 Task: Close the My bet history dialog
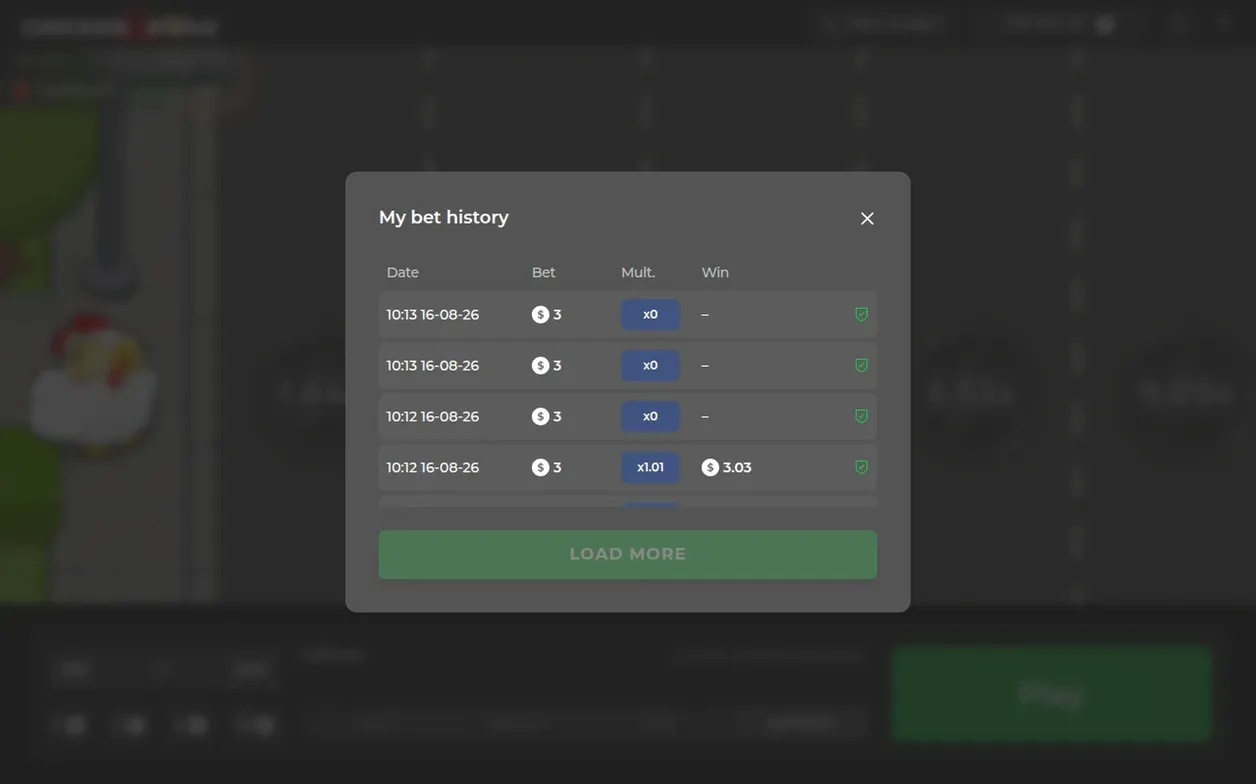[867, 218]
